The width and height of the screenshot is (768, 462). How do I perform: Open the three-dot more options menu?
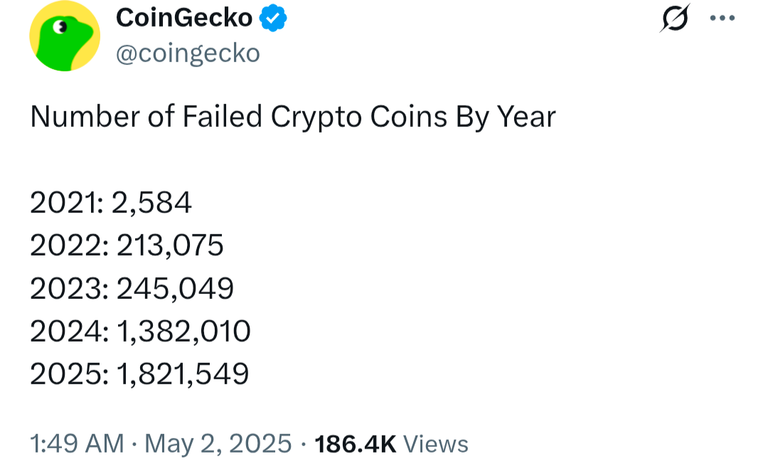click(722, 18)
